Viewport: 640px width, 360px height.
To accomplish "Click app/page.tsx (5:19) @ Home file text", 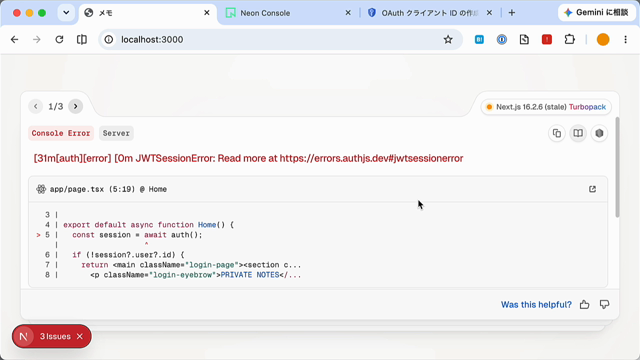I will pos(108,189).
